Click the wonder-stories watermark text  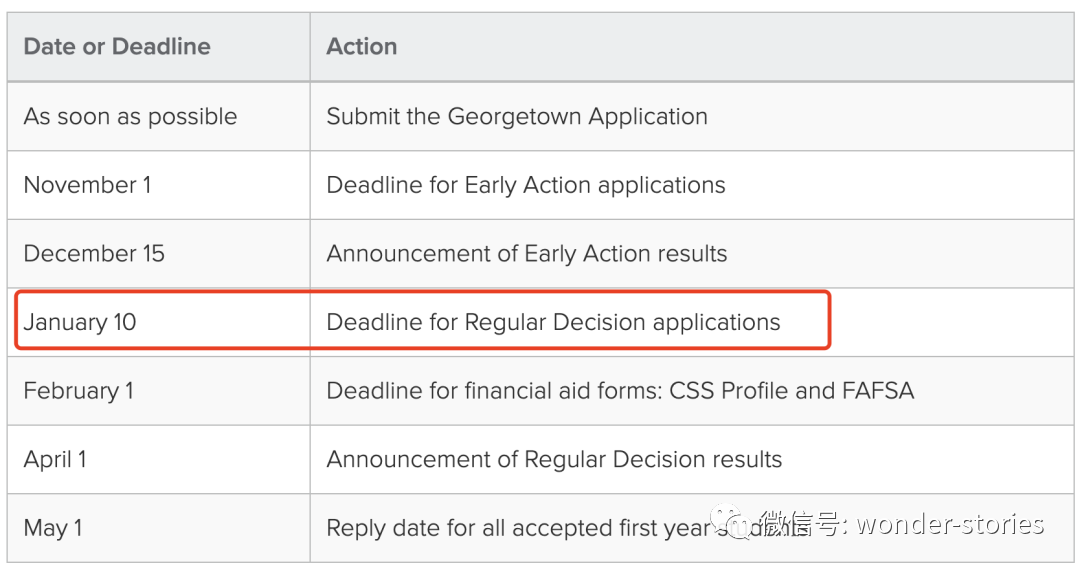pos(950,524)
